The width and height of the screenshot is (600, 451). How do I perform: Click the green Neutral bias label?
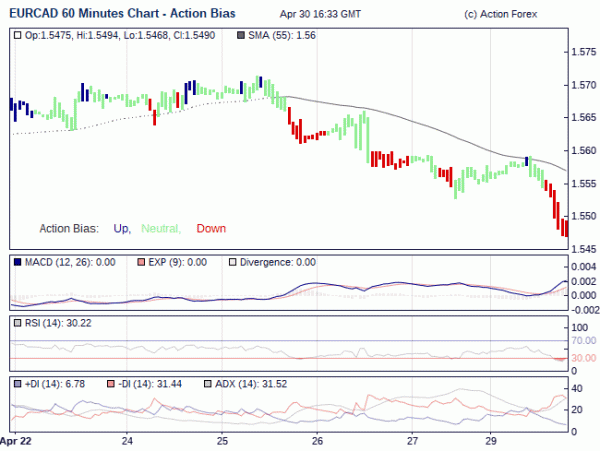[161, 229]
